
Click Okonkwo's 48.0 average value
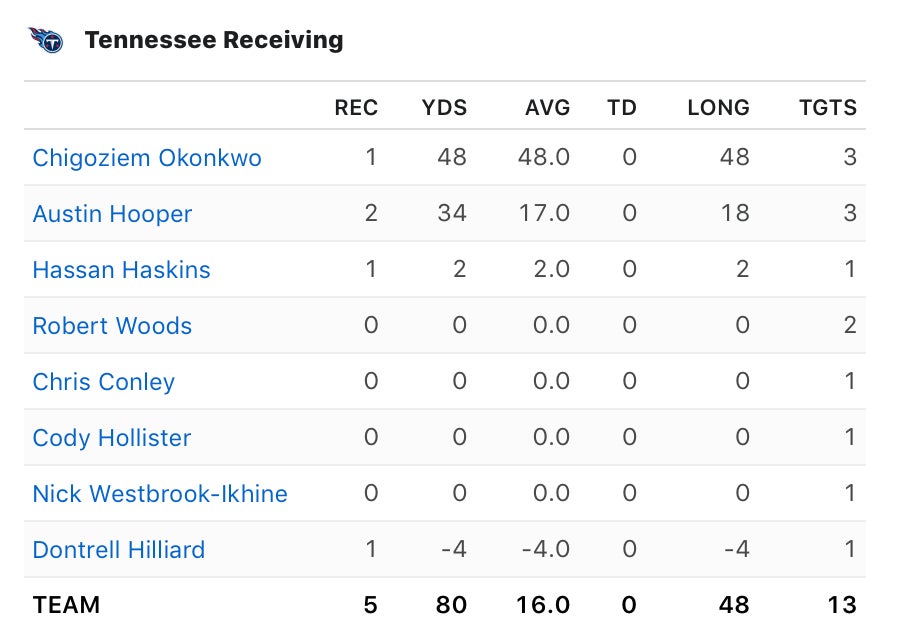[545, 158]
